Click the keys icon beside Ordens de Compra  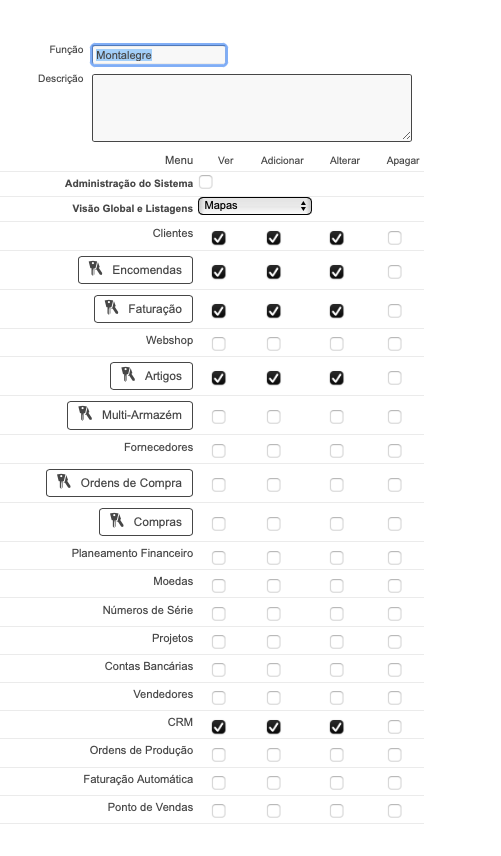pyautogui.click(x=64, y=481)
